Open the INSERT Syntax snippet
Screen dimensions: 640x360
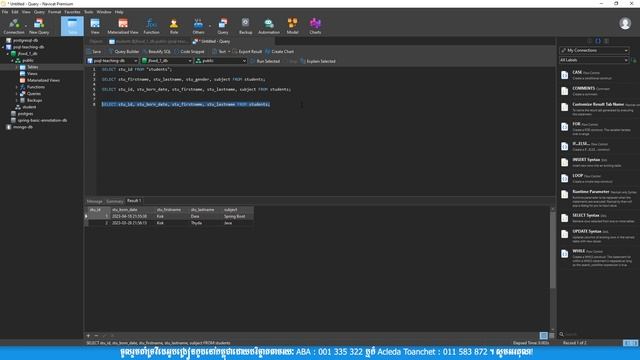598,162
